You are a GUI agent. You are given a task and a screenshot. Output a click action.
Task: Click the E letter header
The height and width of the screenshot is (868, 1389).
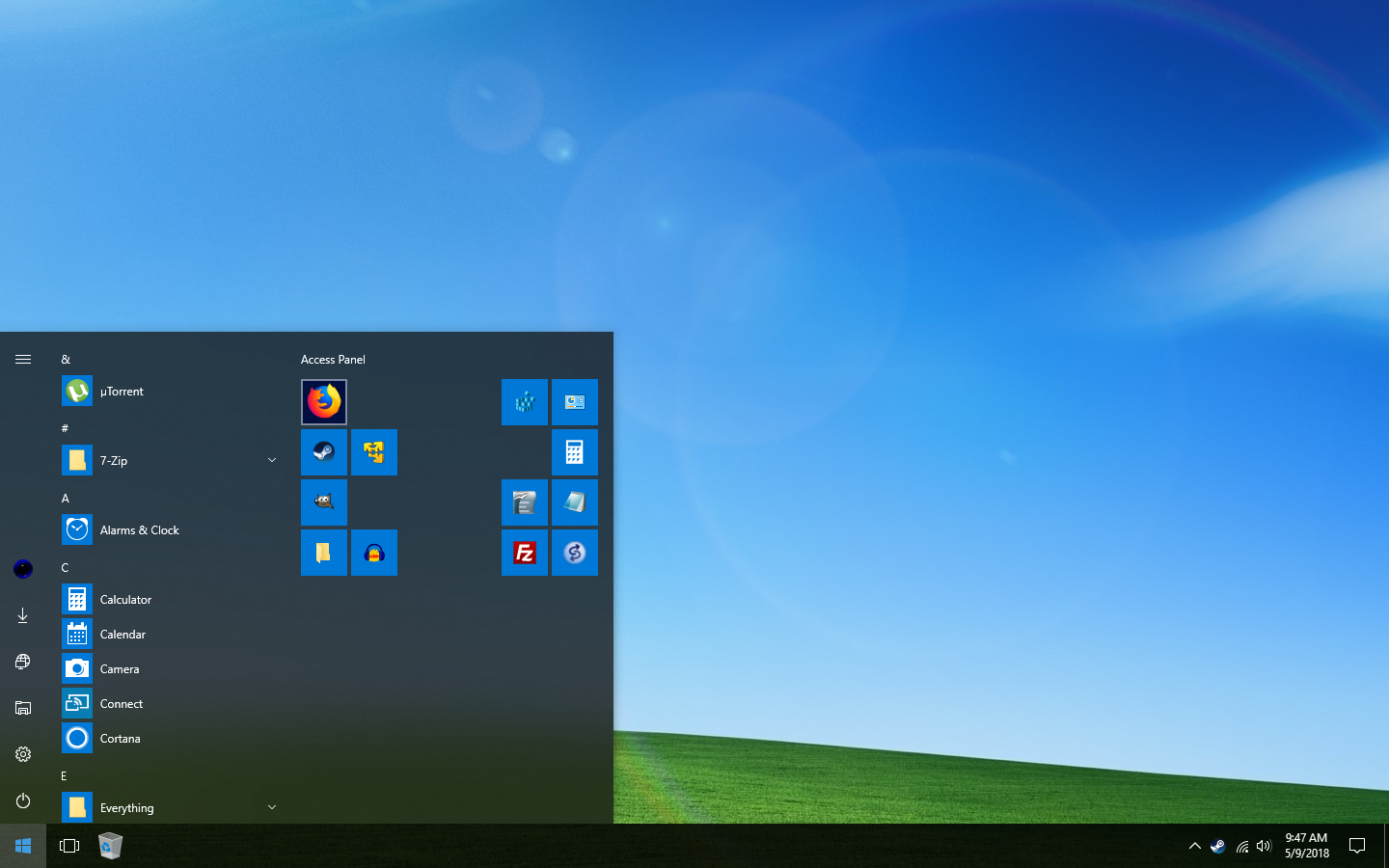(x=64, y=775)
